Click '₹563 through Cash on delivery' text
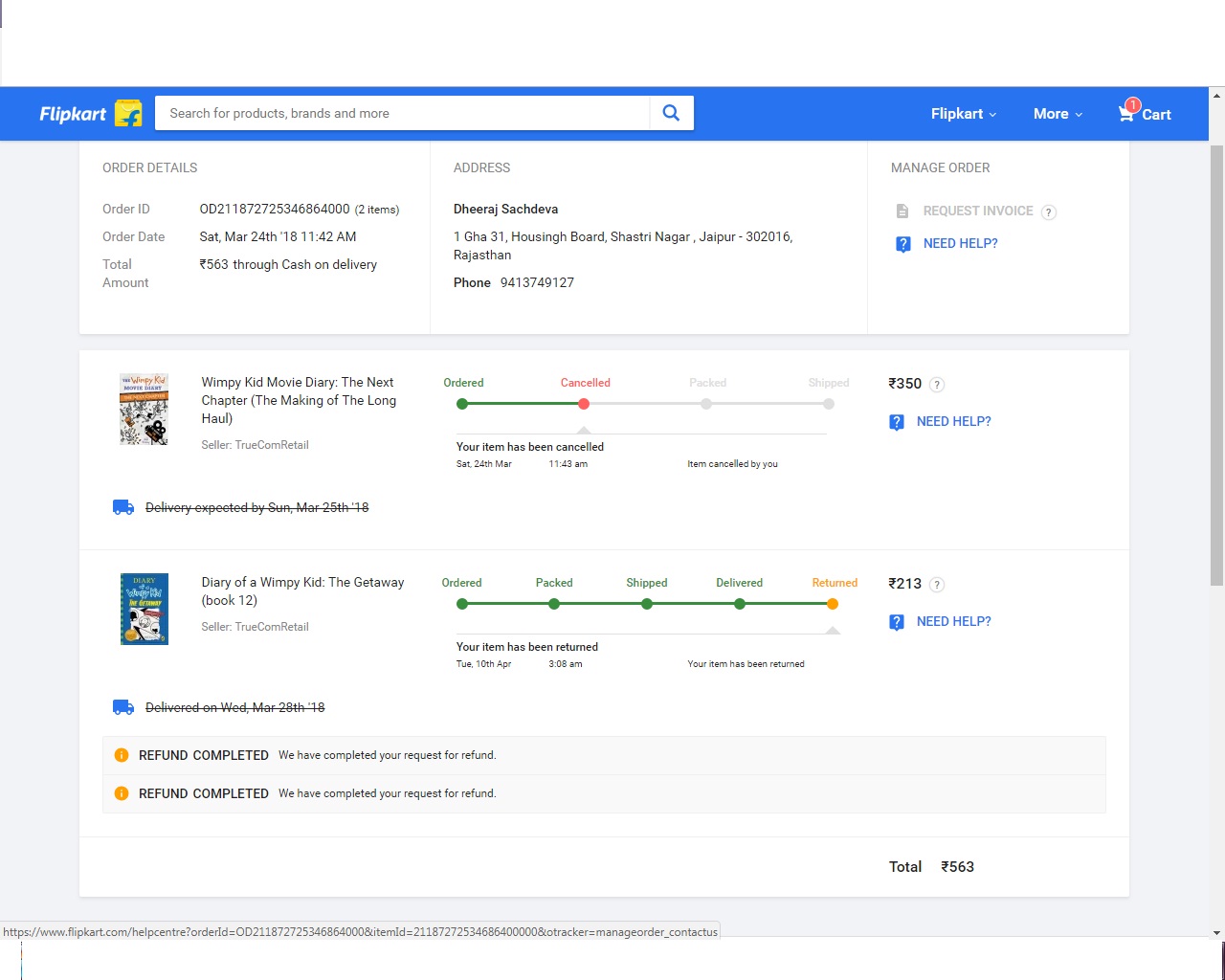This screenshot has width=1225, height=980. pyautogui.click(x=288, y=264)
